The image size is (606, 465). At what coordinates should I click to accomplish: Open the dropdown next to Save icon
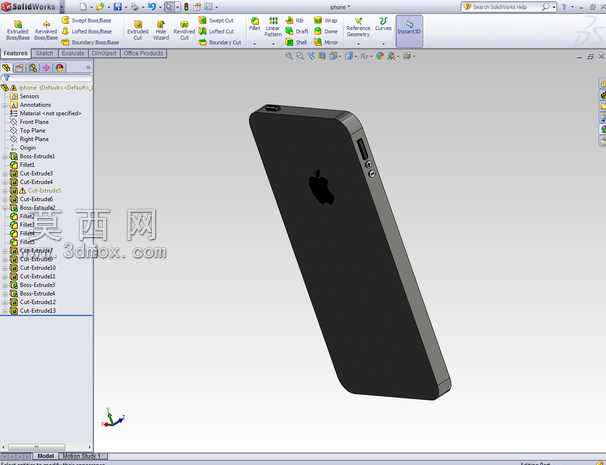[x=126, y=7]
